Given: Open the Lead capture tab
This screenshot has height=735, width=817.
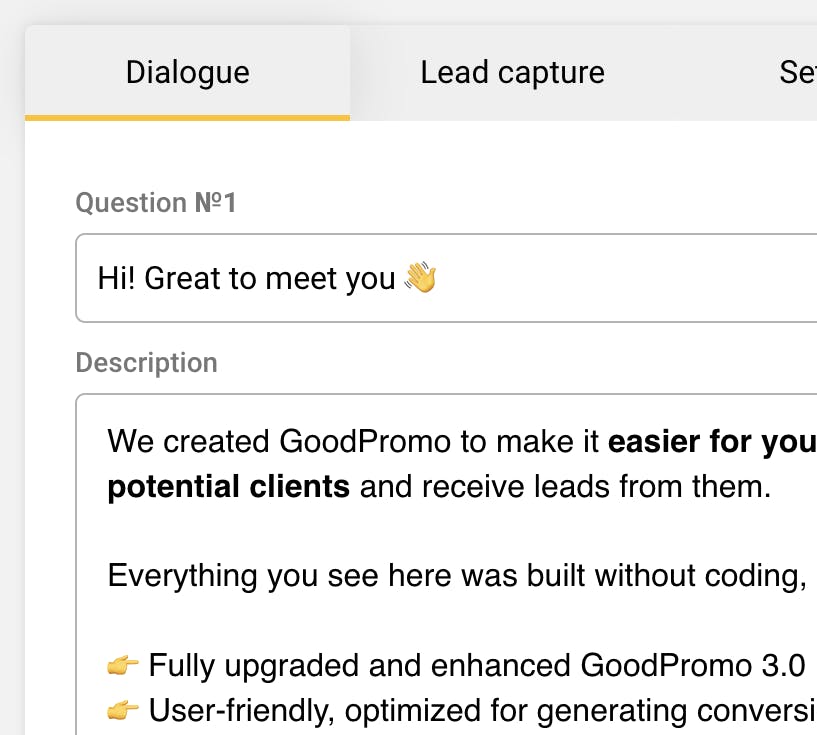Looking at the screenshot, I should point(512,73).
